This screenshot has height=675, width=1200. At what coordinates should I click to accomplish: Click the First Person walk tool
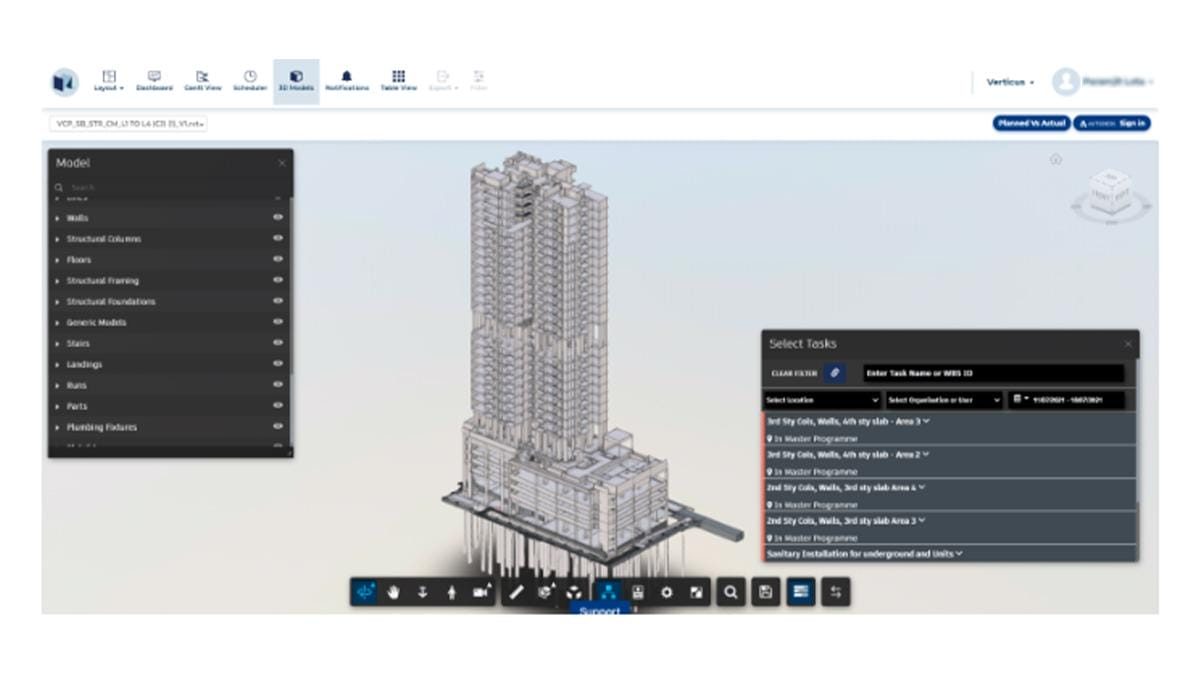click(x=451, y=593)
